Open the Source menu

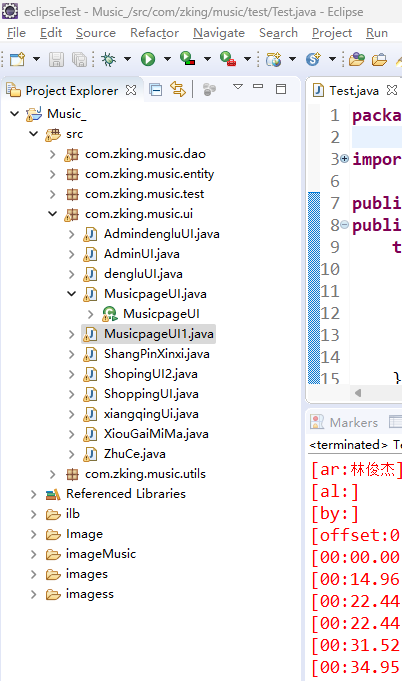(x=96, y=33)
